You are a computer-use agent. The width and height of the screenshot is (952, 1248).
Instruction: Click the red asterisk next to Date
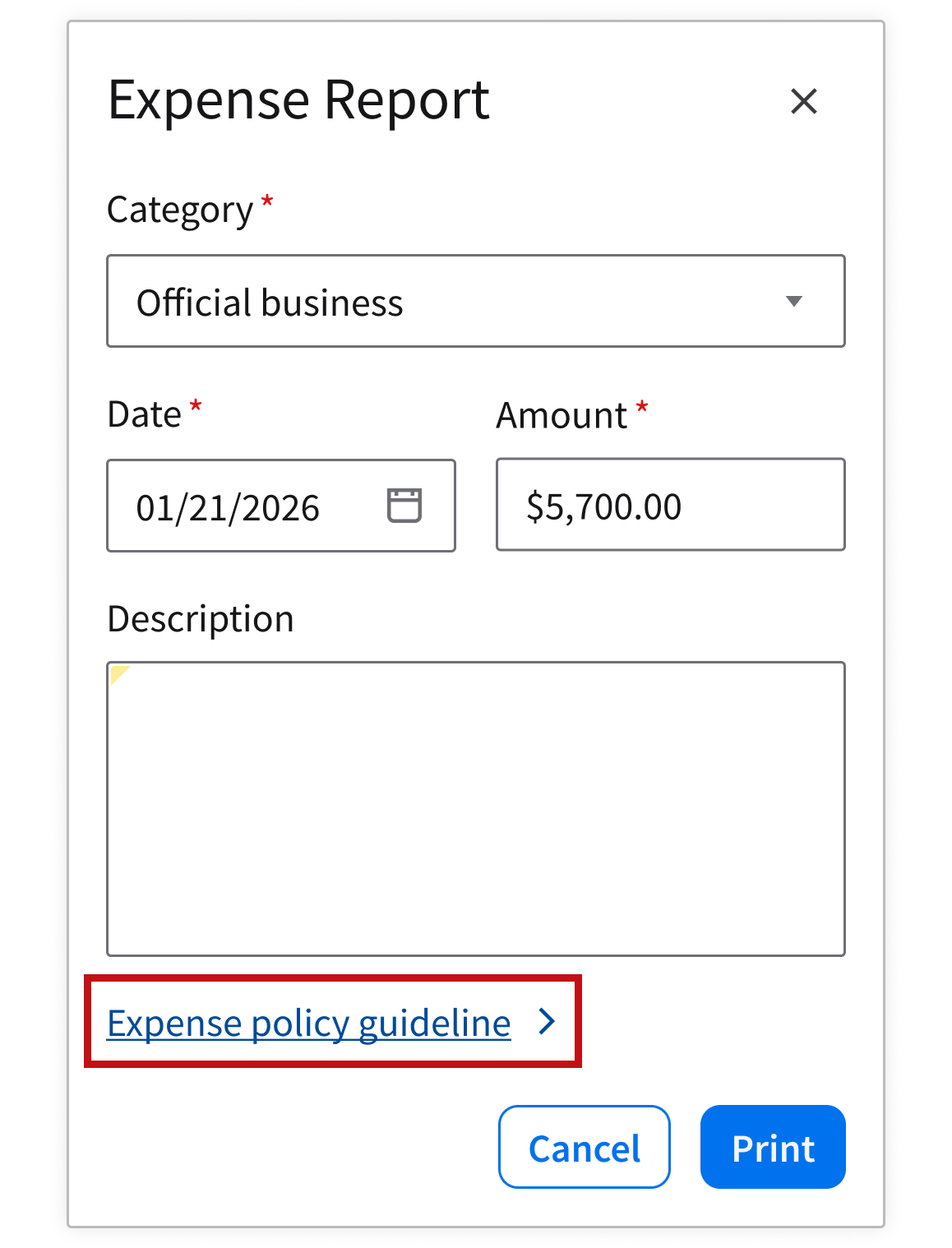point(196,406)
